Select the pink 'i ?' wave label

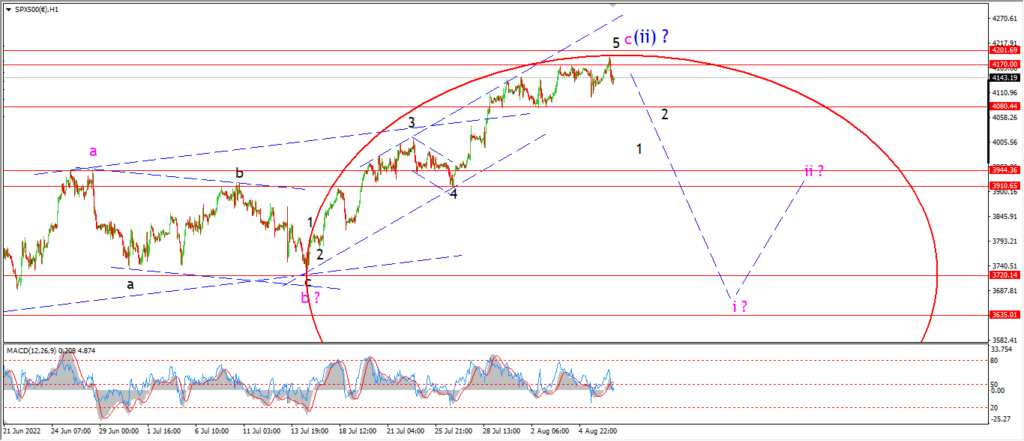(x=739, y=306)
